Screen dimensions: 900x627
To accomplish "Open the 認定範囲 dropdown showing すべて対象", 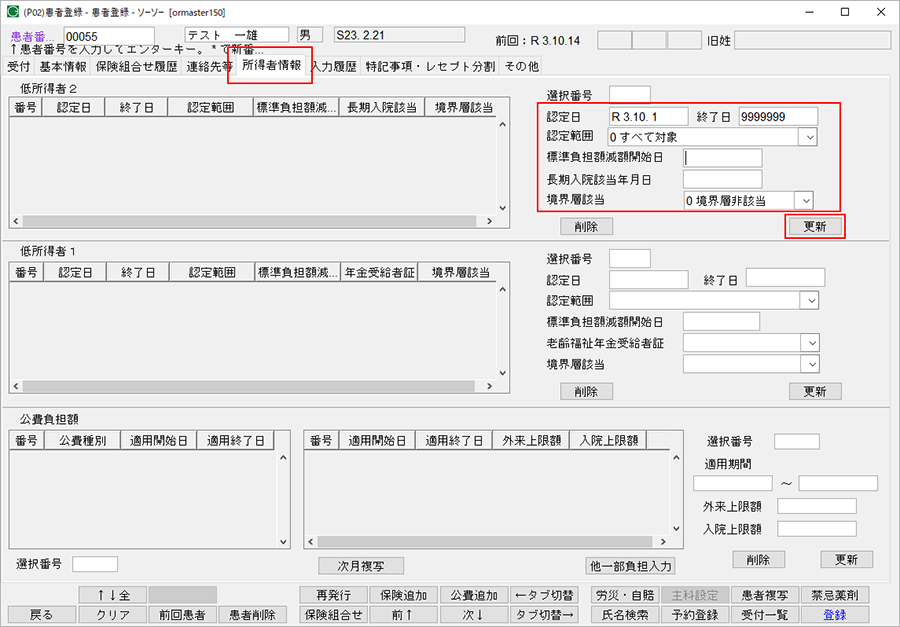I will (808, 136).
